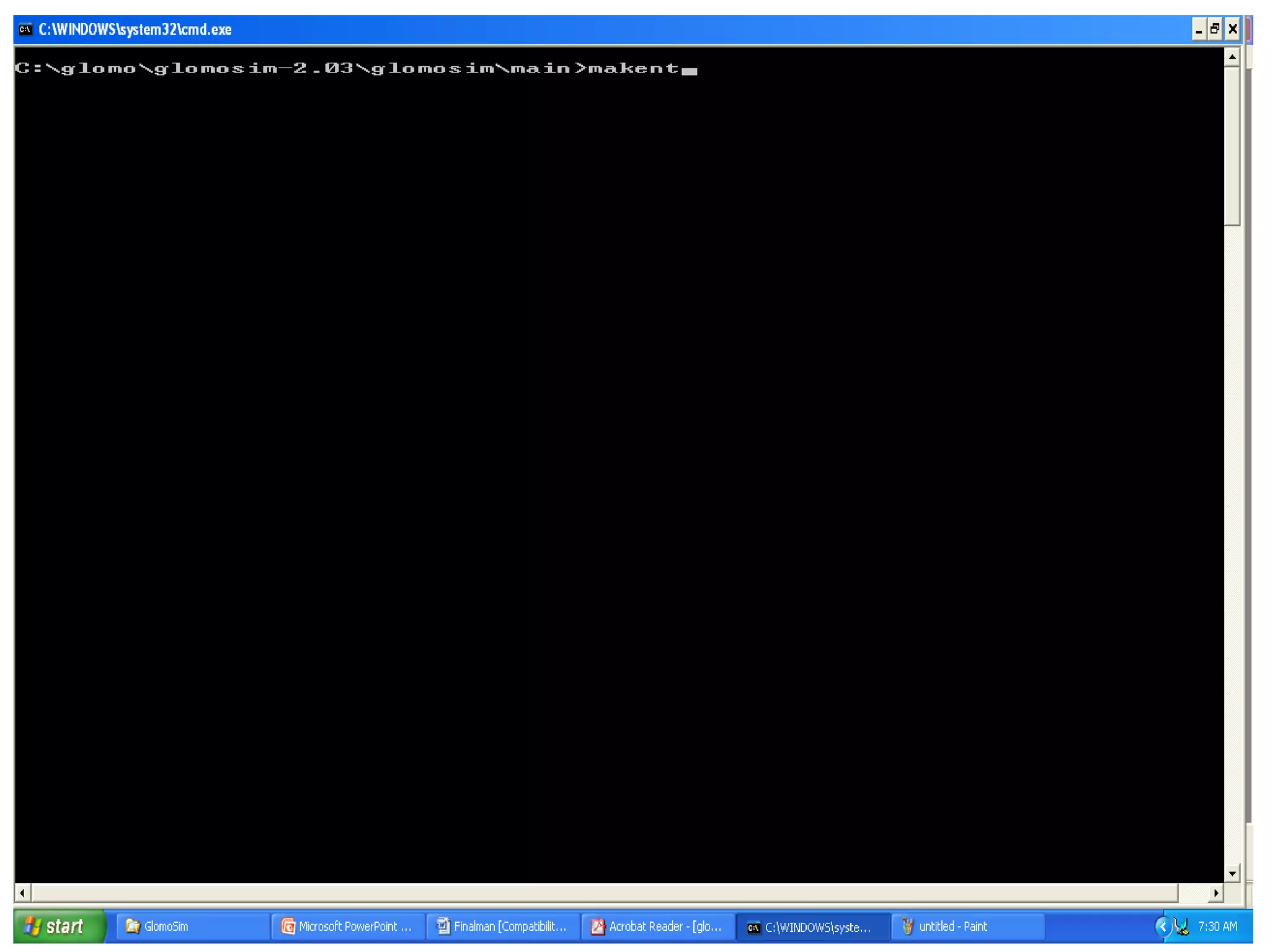
Task: Switch to Microsoft PowerPoint taskbar button
Action: 347,926
